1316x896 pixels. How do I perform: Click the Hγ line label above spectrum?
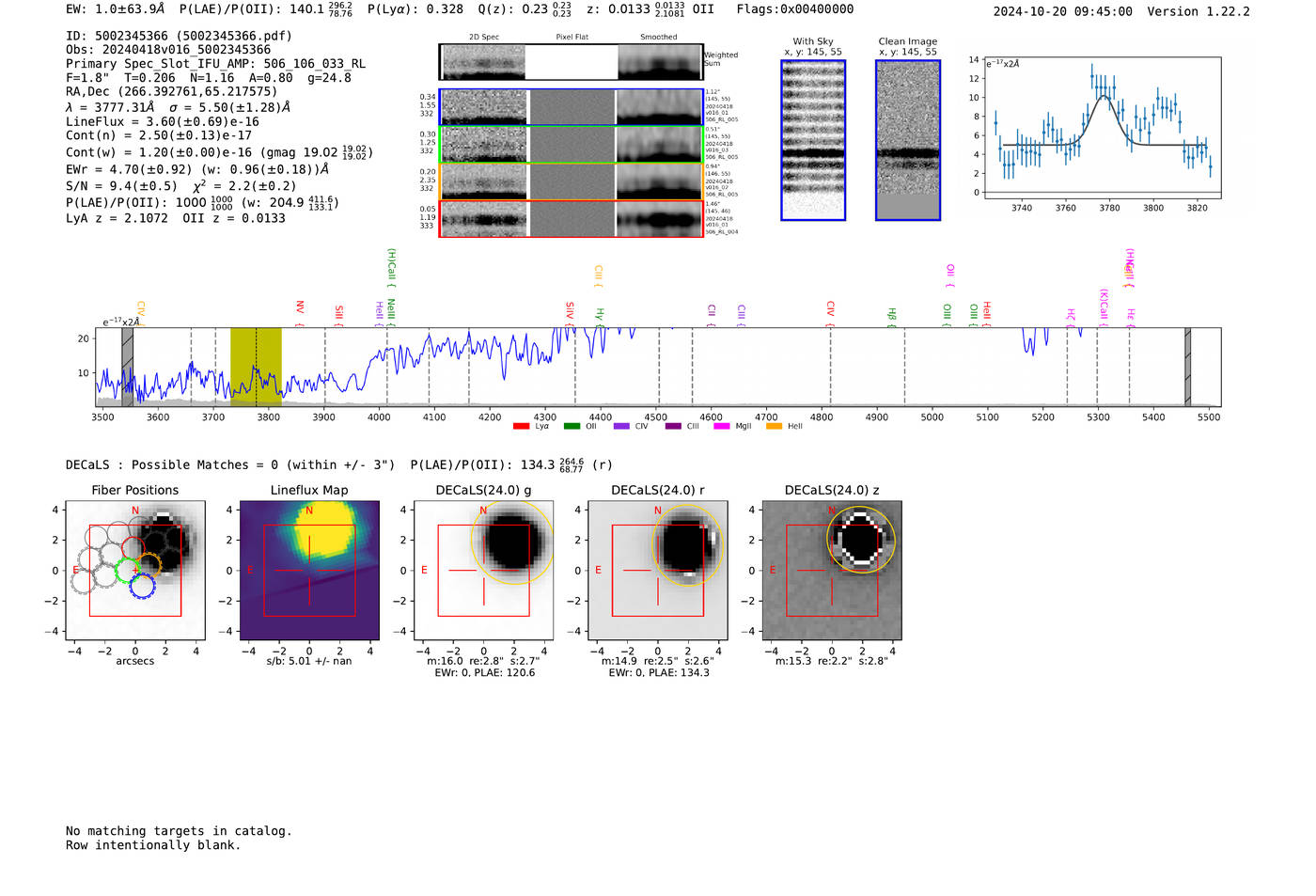[600, 317]
